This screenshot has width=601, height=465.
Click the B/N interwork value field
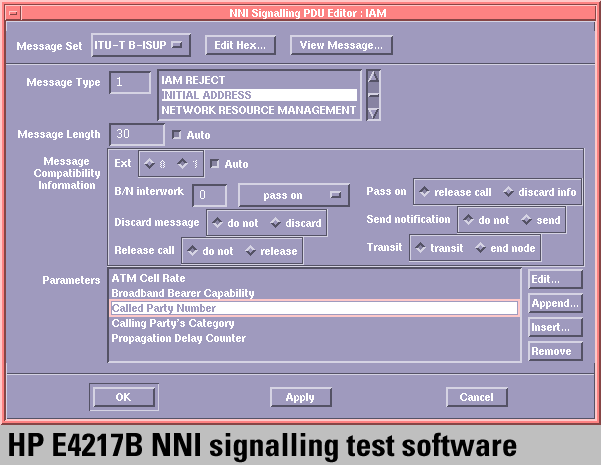(209, 195)
